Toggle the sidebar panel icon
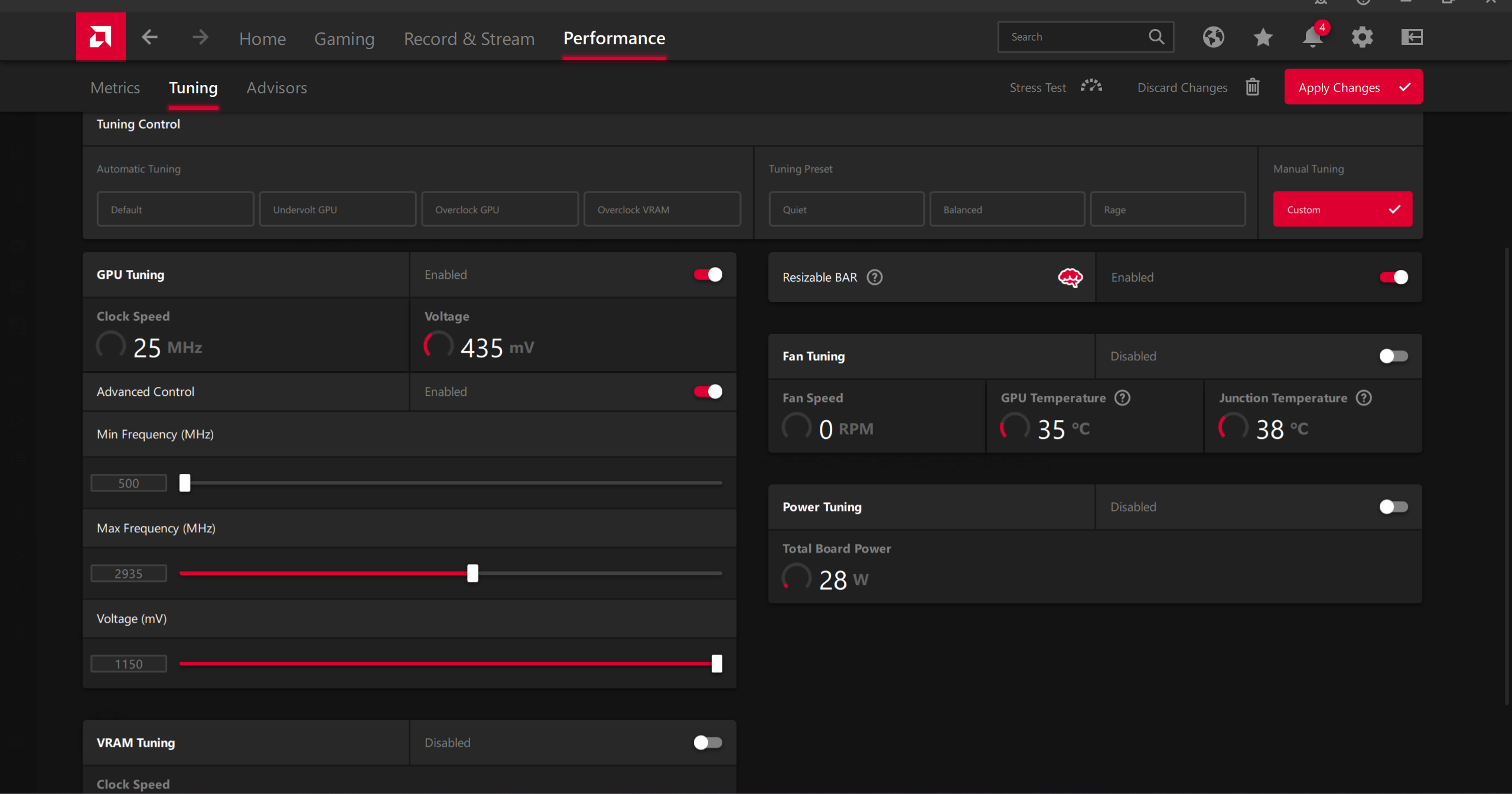 coord(1412,37)
